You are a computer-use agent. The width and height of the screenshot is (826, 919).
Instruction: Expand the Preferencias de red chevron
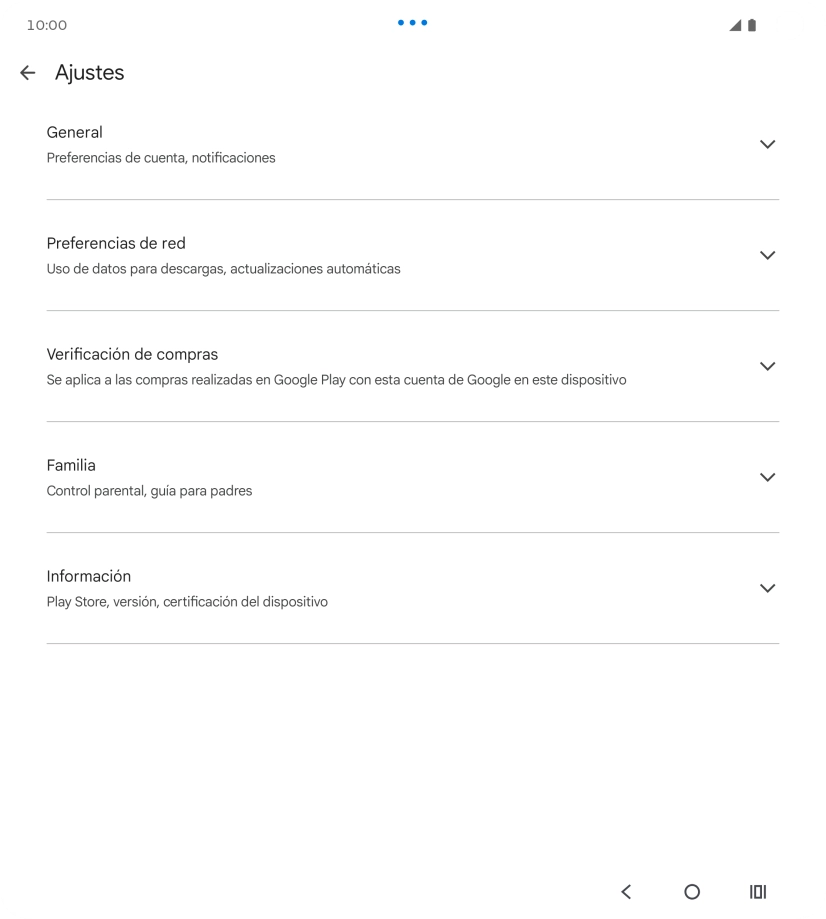767,255
